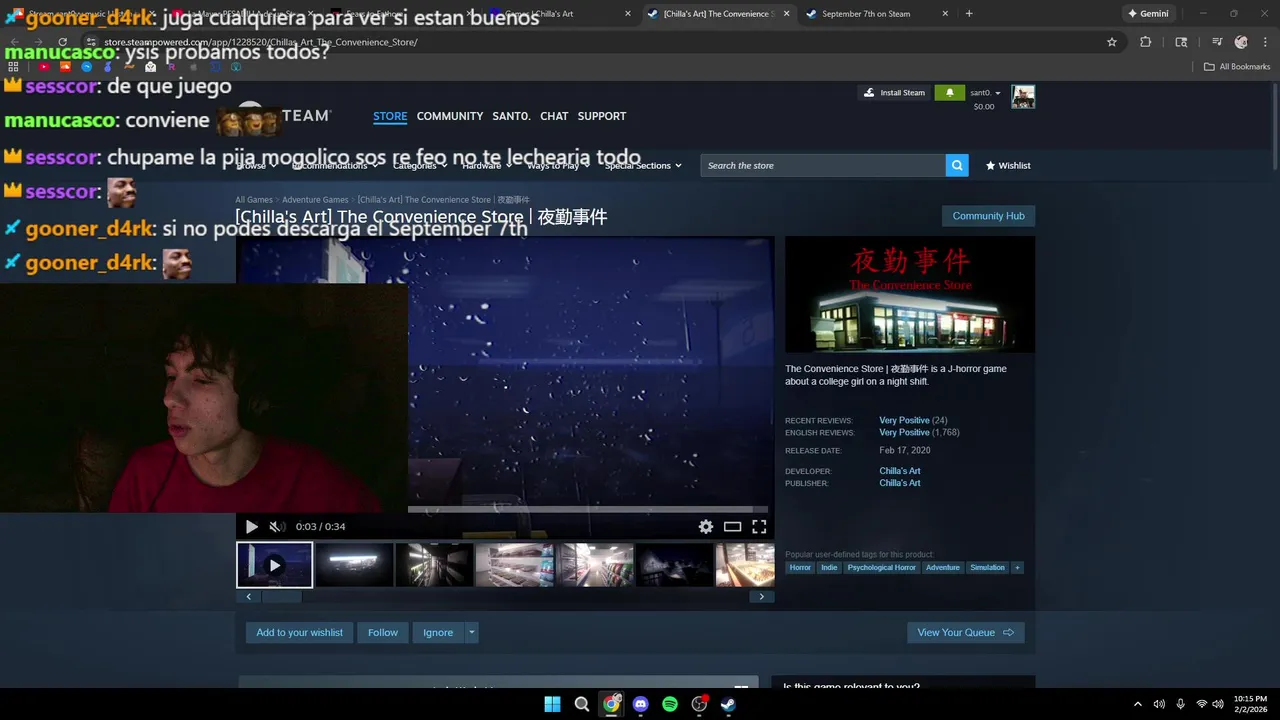This screenshot has width=1280, height=720.
Task: Open the taskbar clock and date
Action: [x=1250, y=704]
